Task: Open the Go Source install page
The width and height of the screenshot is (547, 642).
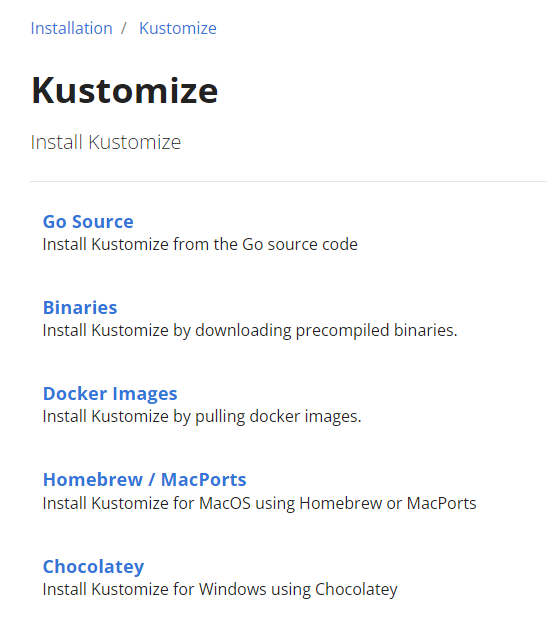Action: pos(88,222)
